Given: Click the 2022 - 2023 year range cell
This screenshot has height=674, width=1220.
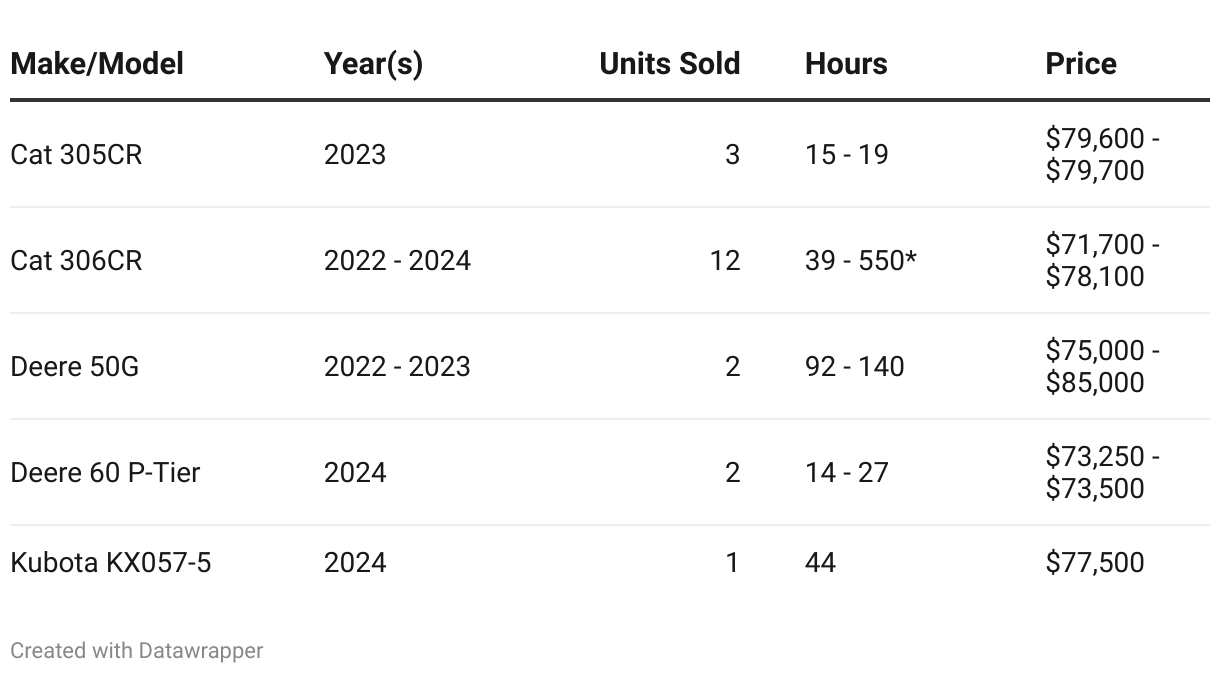Looking at the screenshot, I should [397, 367].
